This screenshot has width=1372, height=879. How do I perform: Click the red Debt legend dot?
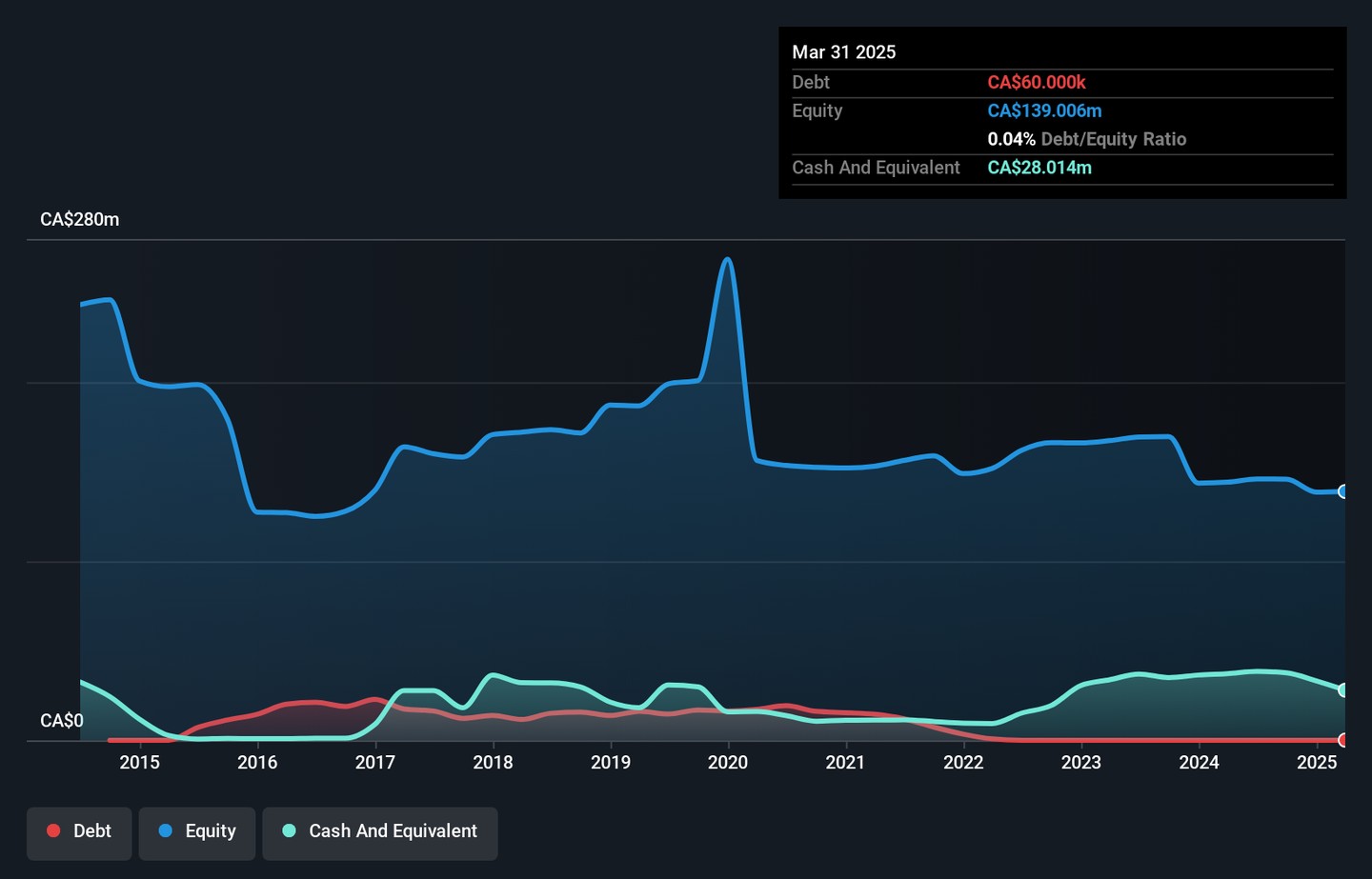coord(54,831)
